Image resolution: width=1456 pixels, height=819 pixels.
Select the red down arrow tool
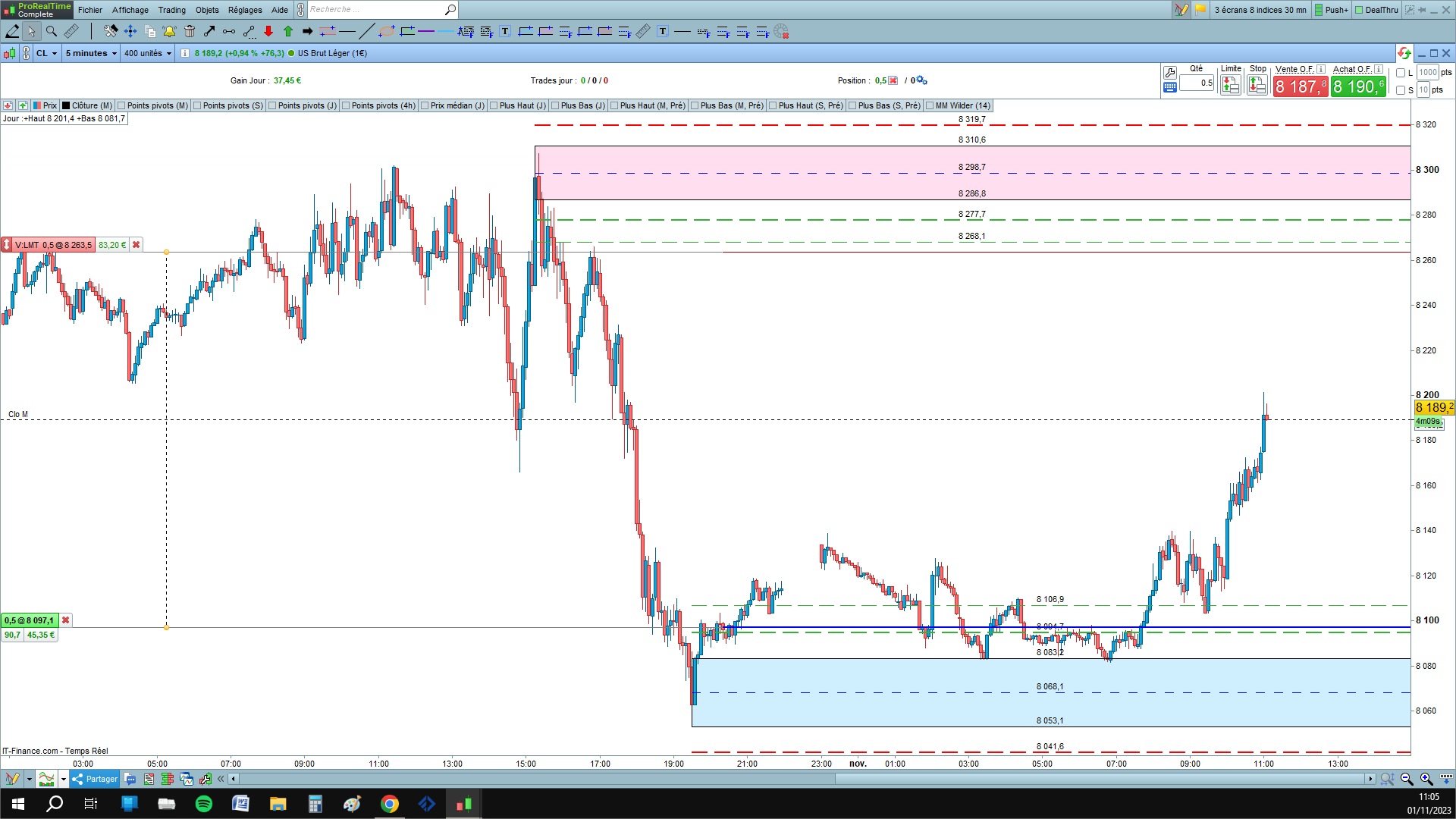point(268,31)
